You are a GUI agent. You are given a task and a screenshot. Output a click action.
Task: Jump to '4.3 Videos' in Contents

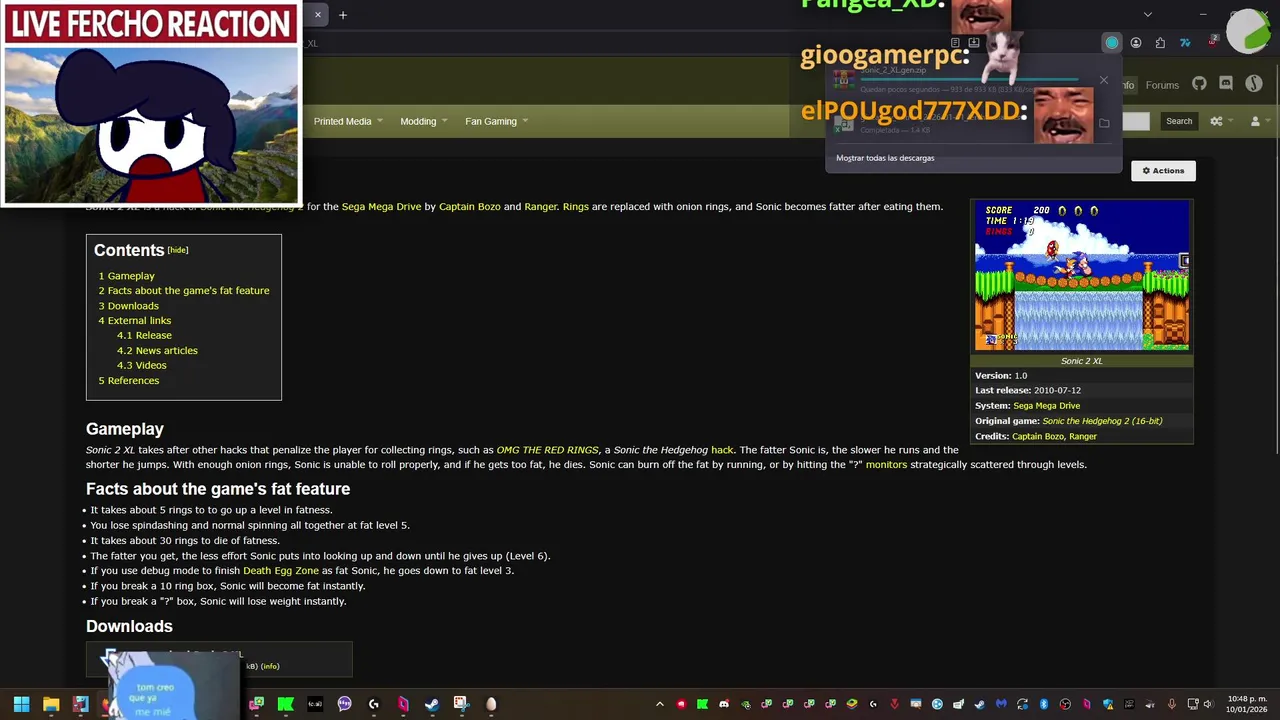[141, 365]
